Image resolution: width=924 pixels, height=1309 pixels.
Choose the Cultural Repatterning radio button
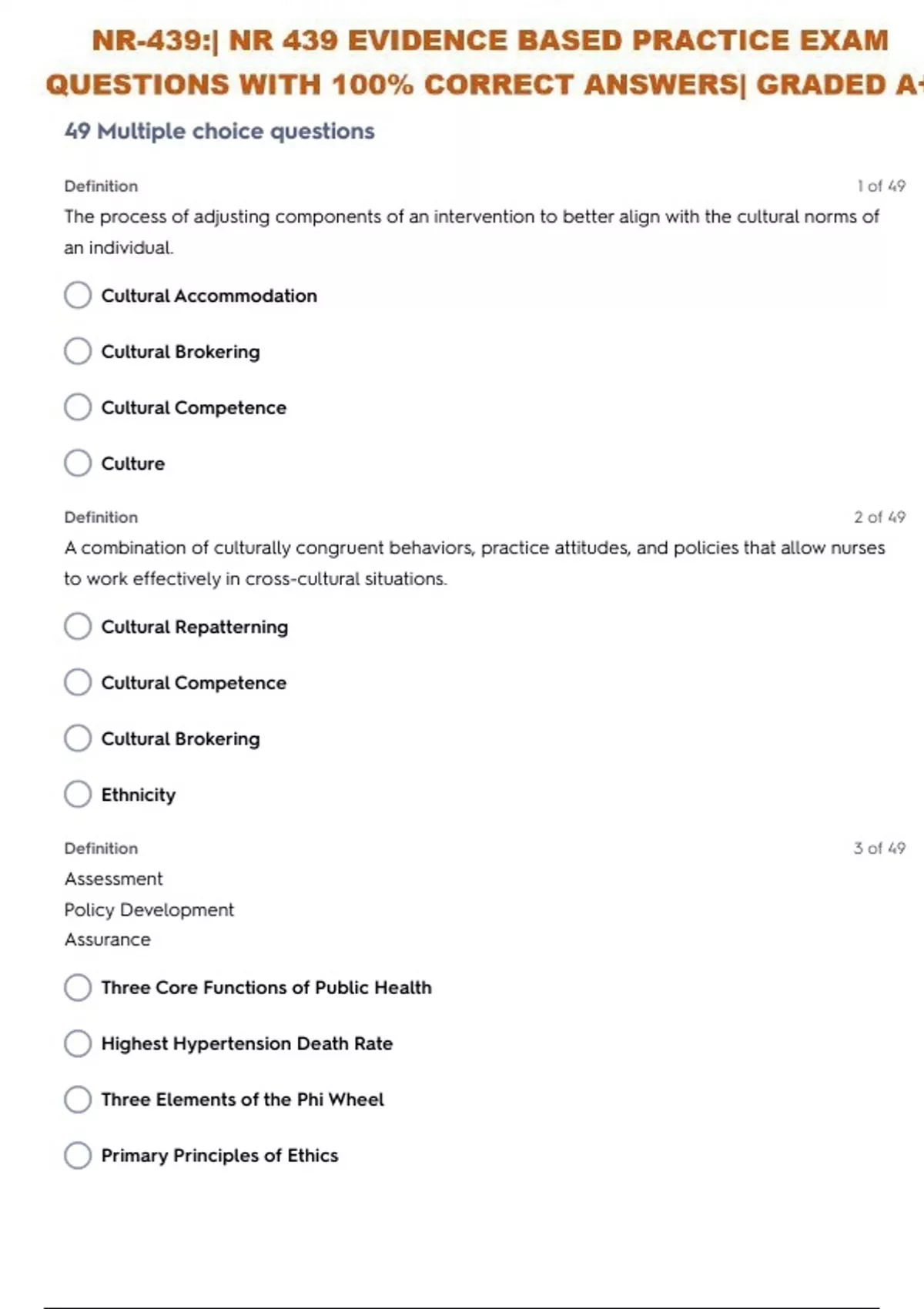(78, 627)
